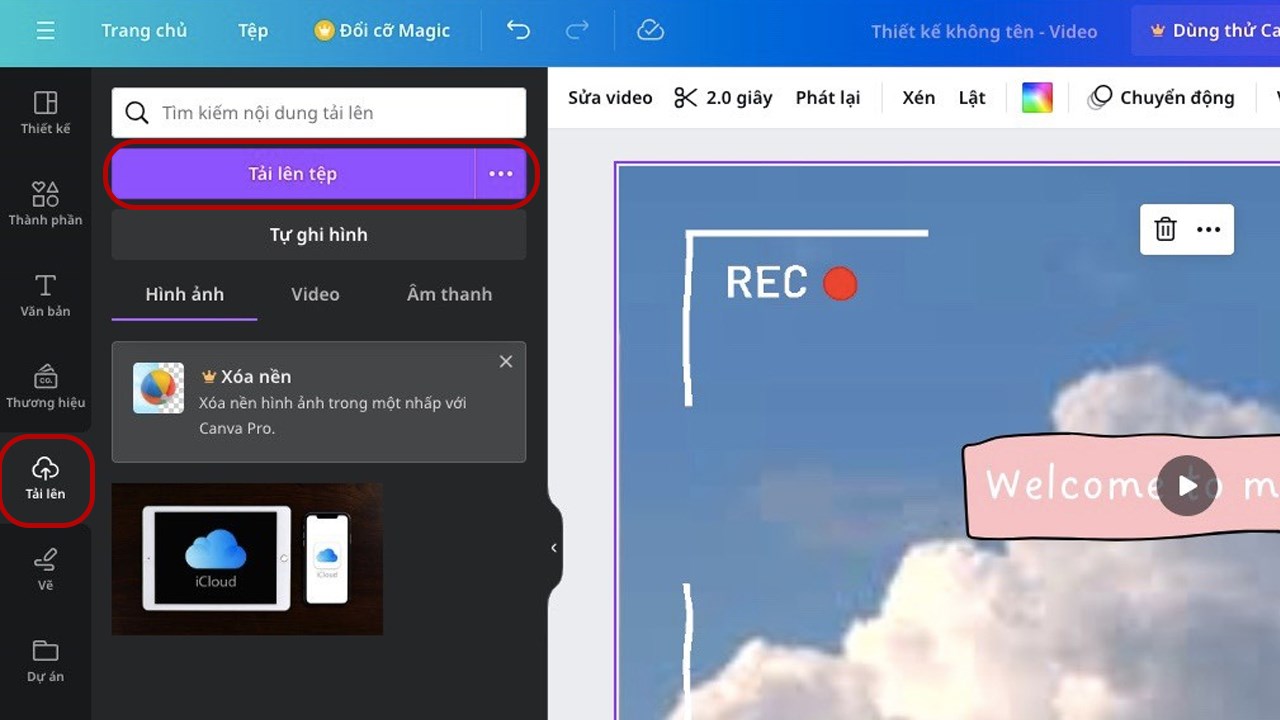Viewport: 1280px width, 720px height.
Task: Open more upload options three dots
Action: tap(500, 174)
